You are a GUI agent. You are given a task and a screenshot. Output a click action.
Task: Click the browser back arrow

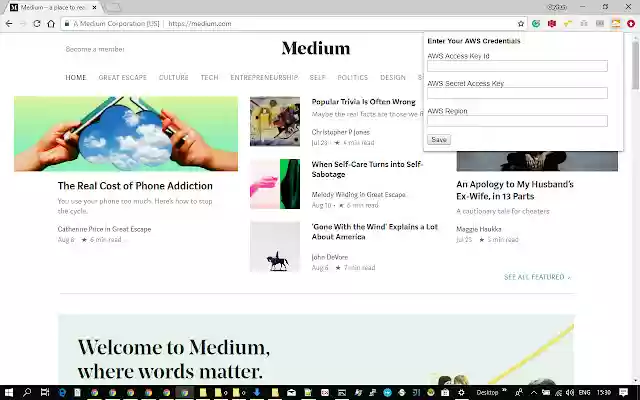pos(9,23)
